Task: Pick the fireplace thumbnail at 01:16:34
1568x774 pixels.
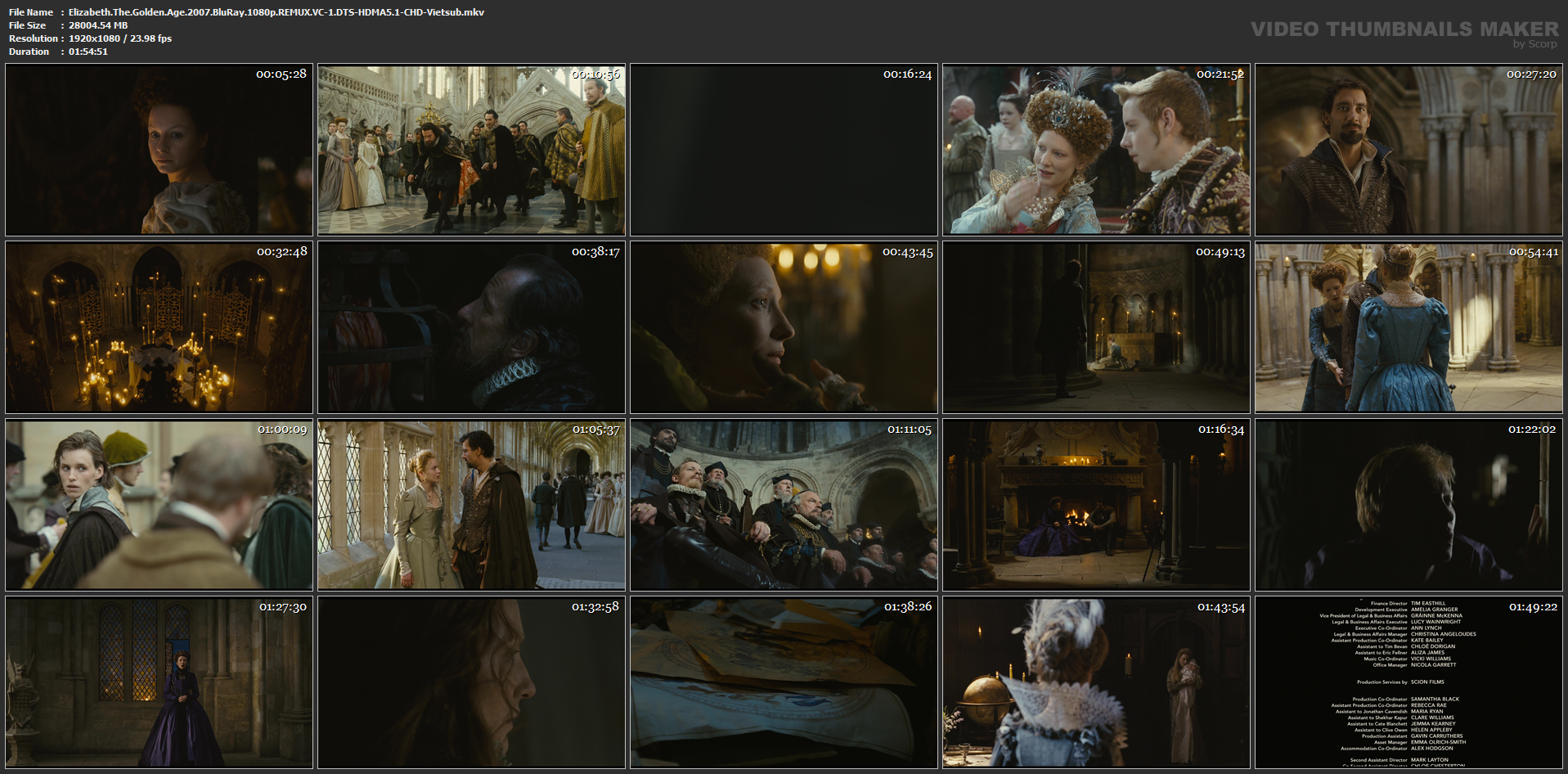Action: (1097, 505)
